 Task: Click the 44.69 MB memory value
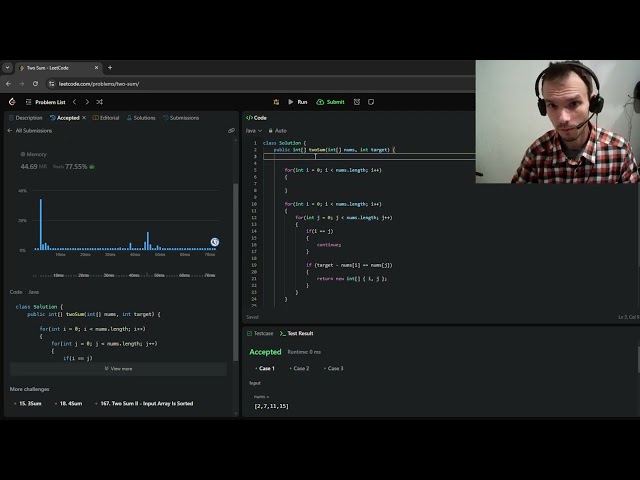(x=33, y=167)
